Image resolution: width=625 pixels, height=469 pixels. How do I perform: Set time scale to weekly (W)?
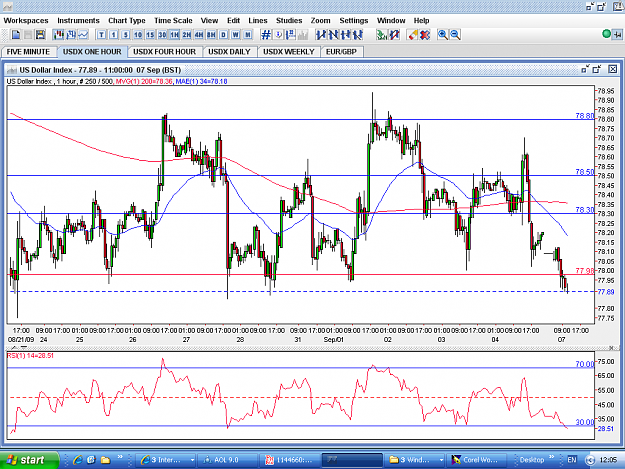pos(236,35)
